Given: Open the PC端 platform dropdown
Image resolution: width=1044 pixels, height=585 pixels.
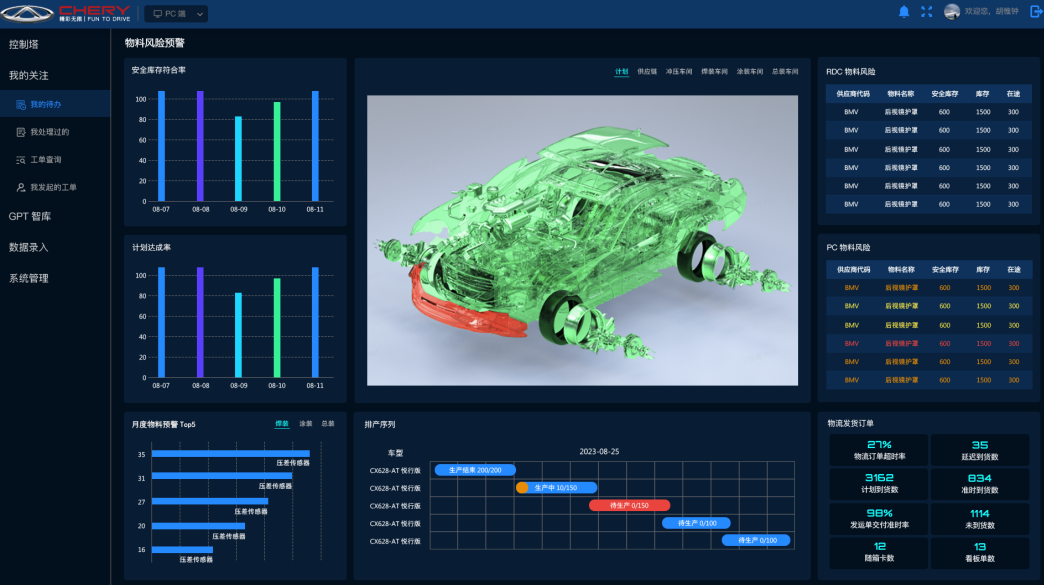Looking at the screenshot, I should point(176,14).
